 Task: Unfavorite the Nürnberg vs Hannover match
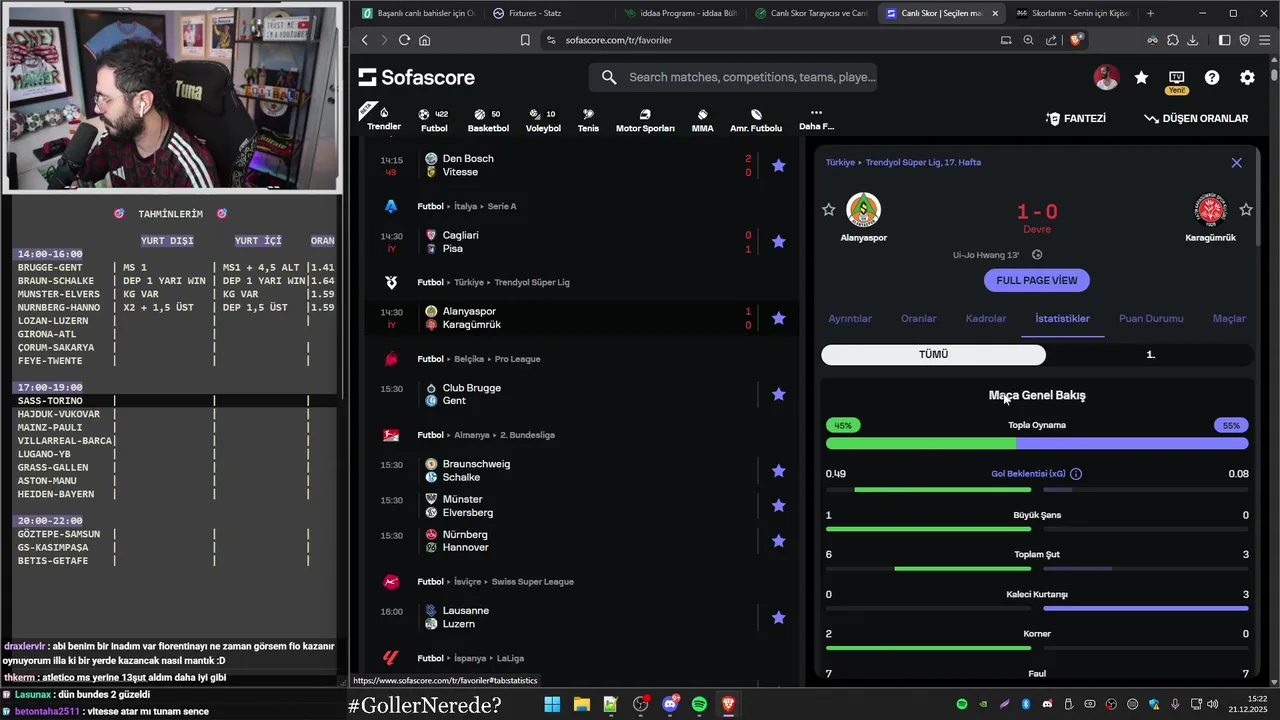point(779,541)
